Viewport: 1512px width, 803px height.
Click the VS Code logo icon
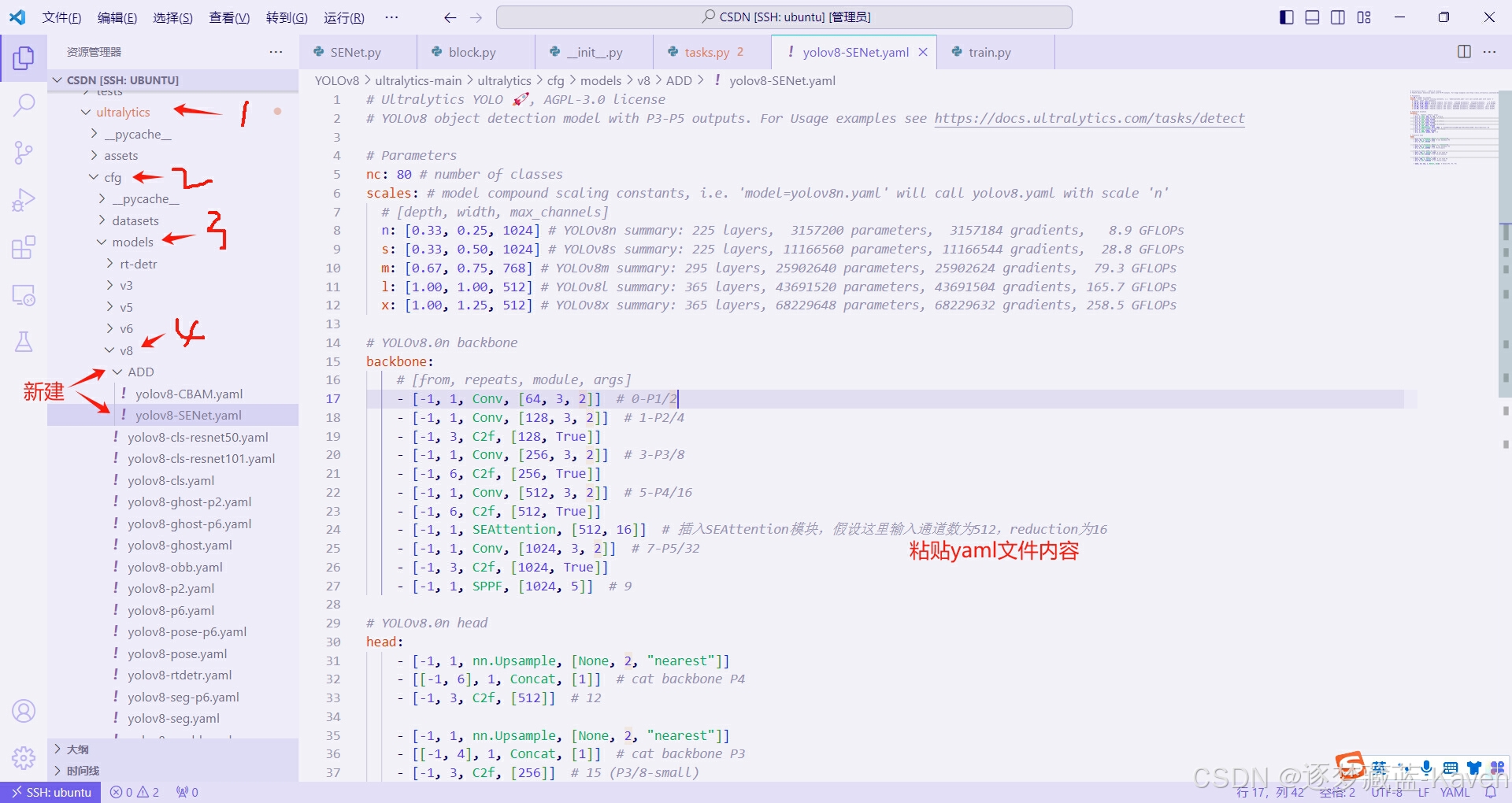click(17, 17)
